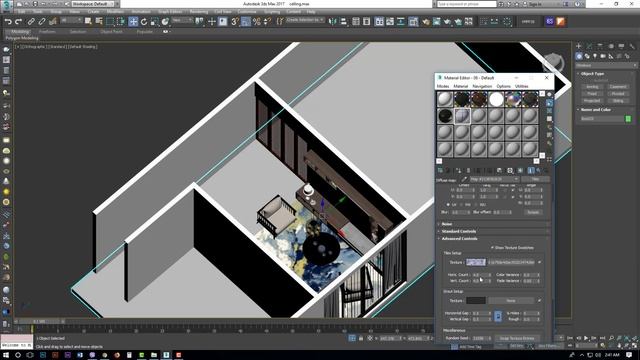Select the white material sample slot
This screenshot has width=640, height=360.
click(496, 99)
